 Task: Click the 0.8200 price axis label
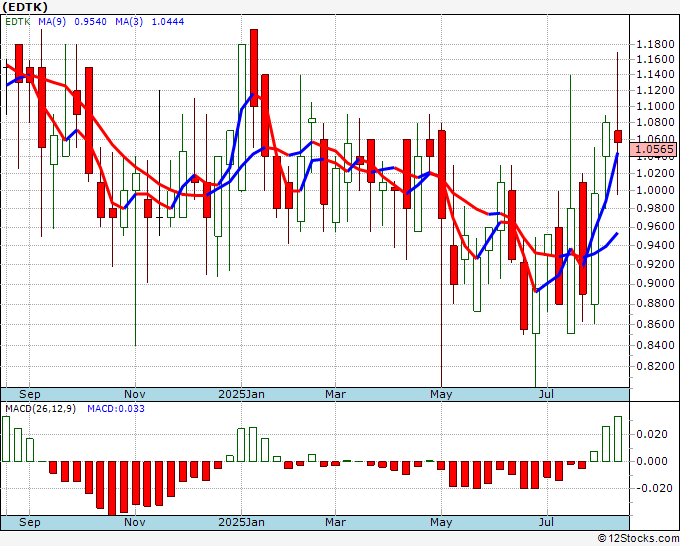[655, 366]
